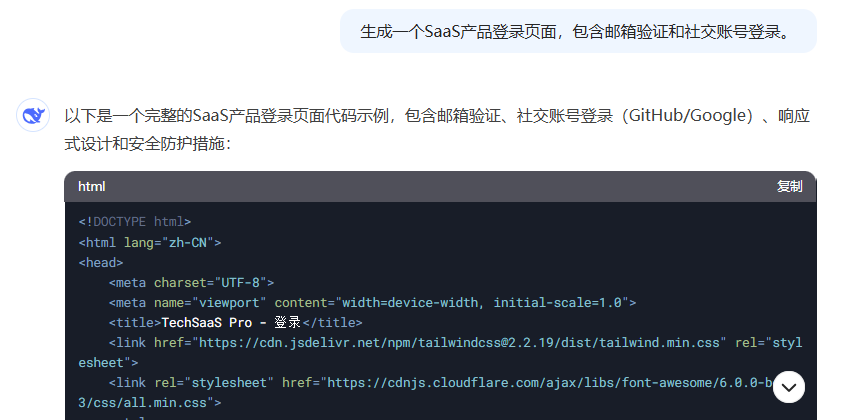The image size is (858, 420).
Task: Click the "width=device-width, initial-scale=1.0" content value
Action: (482, 302)
